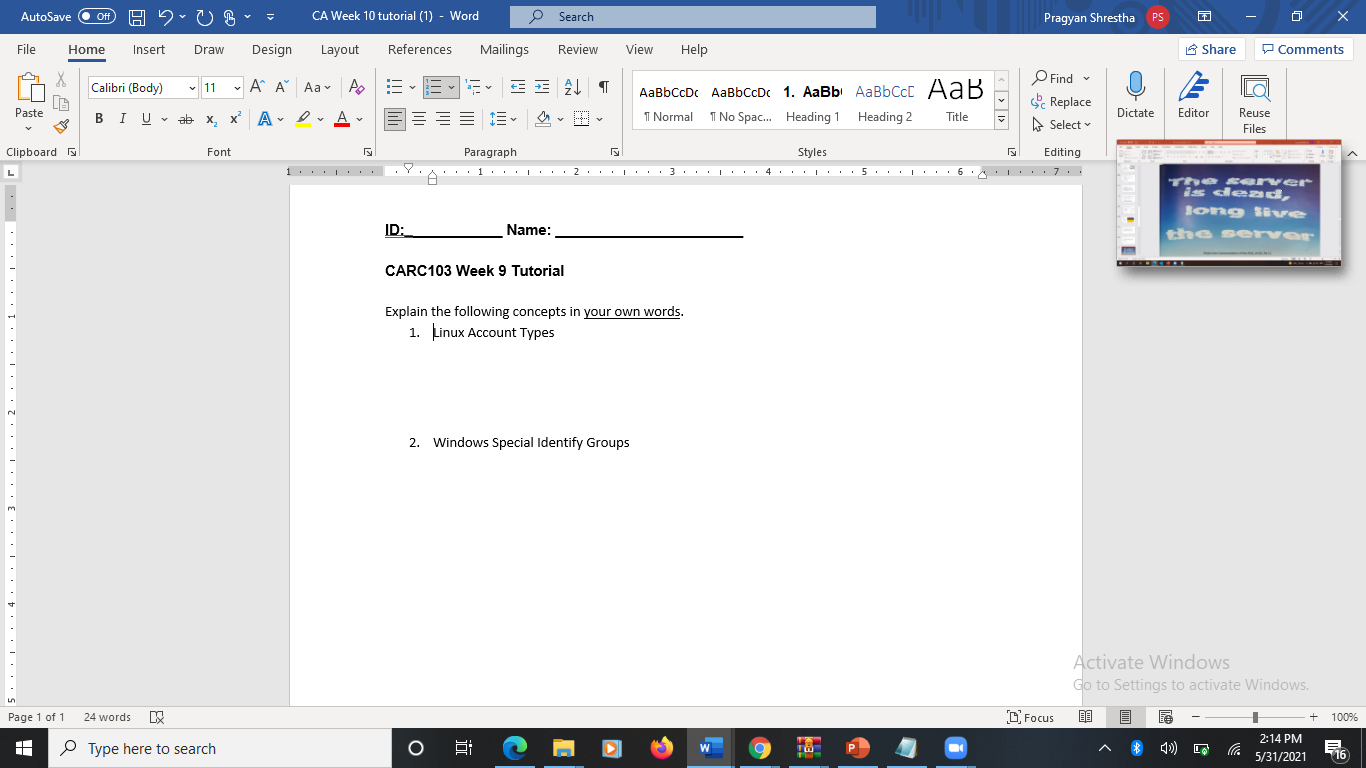Apply yellow text highlight color

click(x=303, y=119)
